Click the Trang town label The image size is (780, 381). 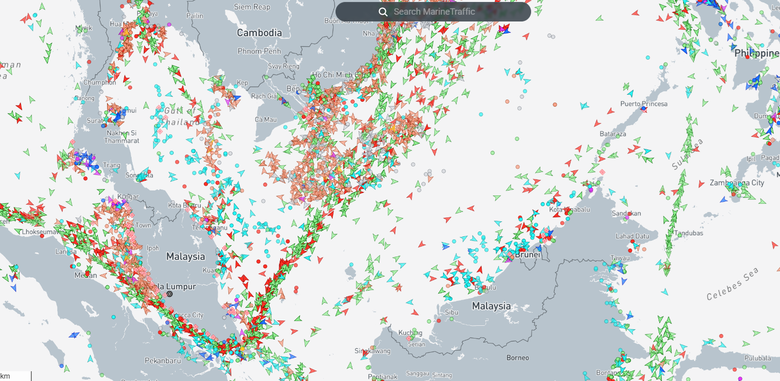[x=111, y=165]
